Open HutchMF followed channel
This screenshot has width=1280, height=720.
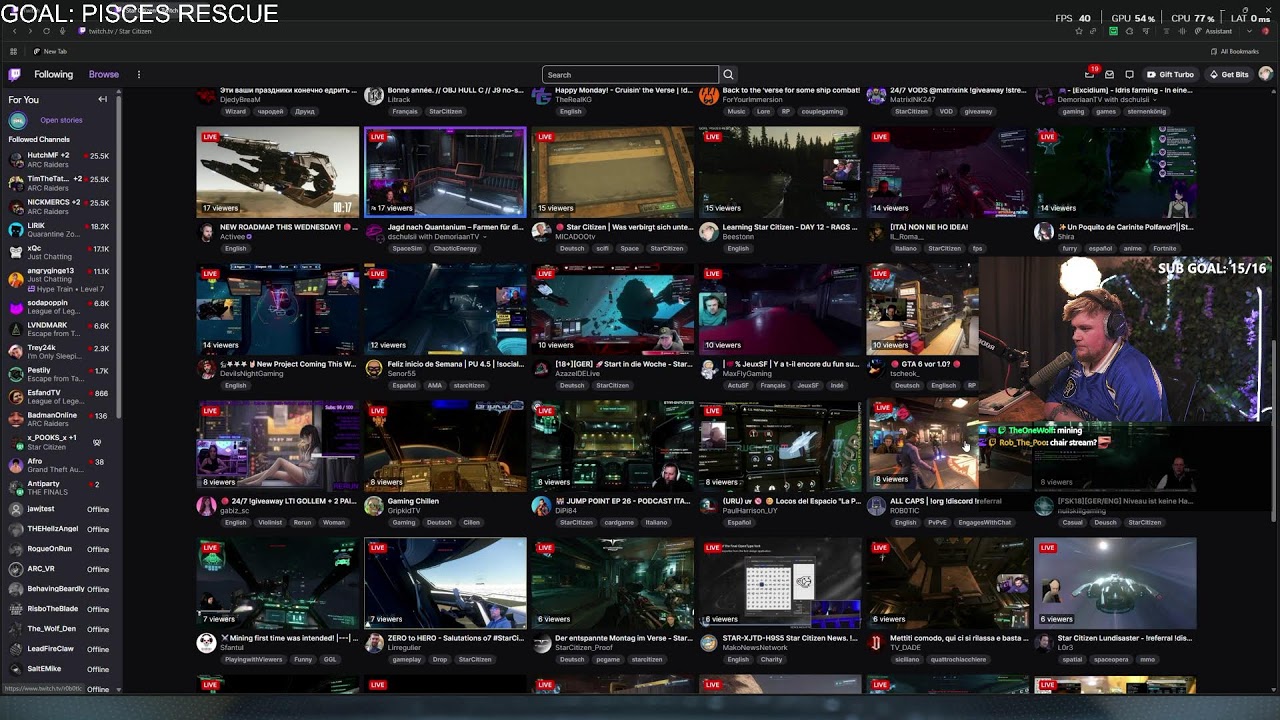coord(60,160)
